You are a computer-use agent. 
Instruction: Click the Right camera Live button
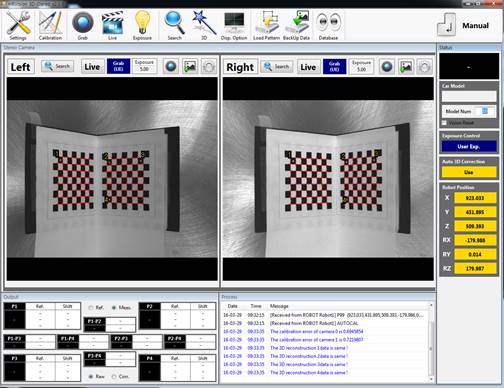click(308, 67)
